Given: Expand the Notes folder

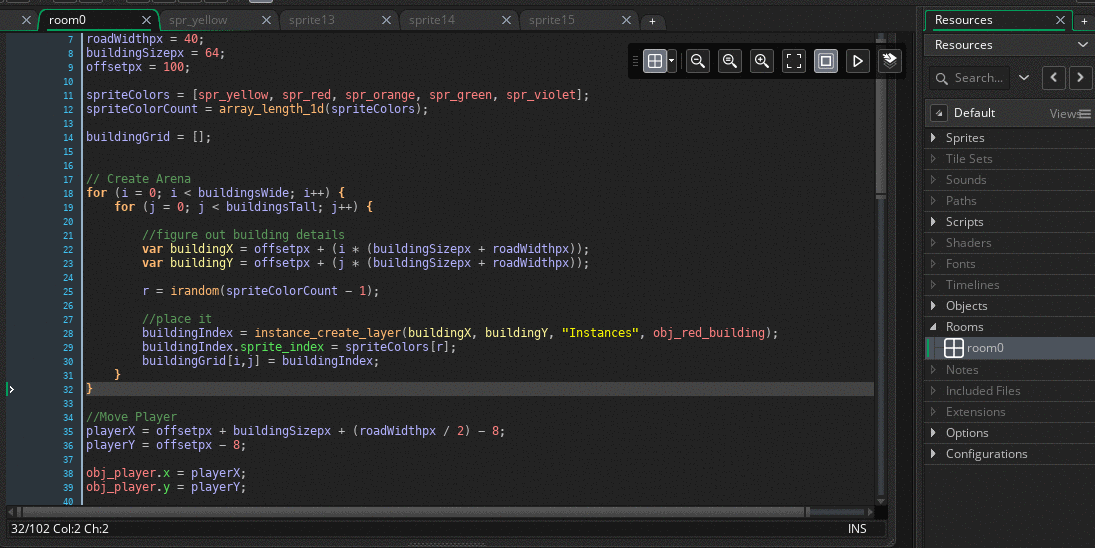Looking at the screenshot, I should click(x=934, y=369).
